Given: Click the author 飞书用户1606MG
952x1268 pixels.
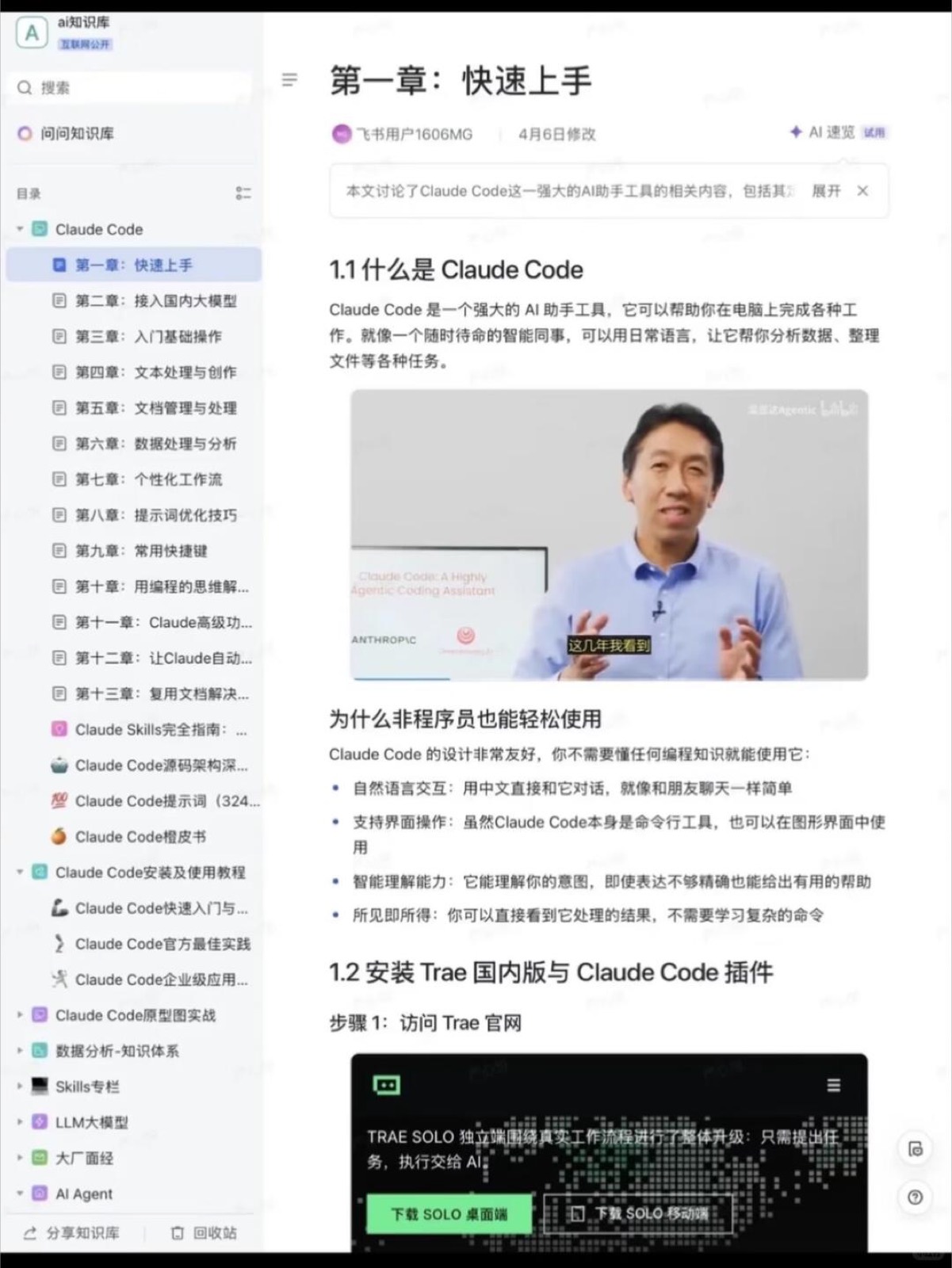Looking at the screenshot, I should tap(403, 134).
